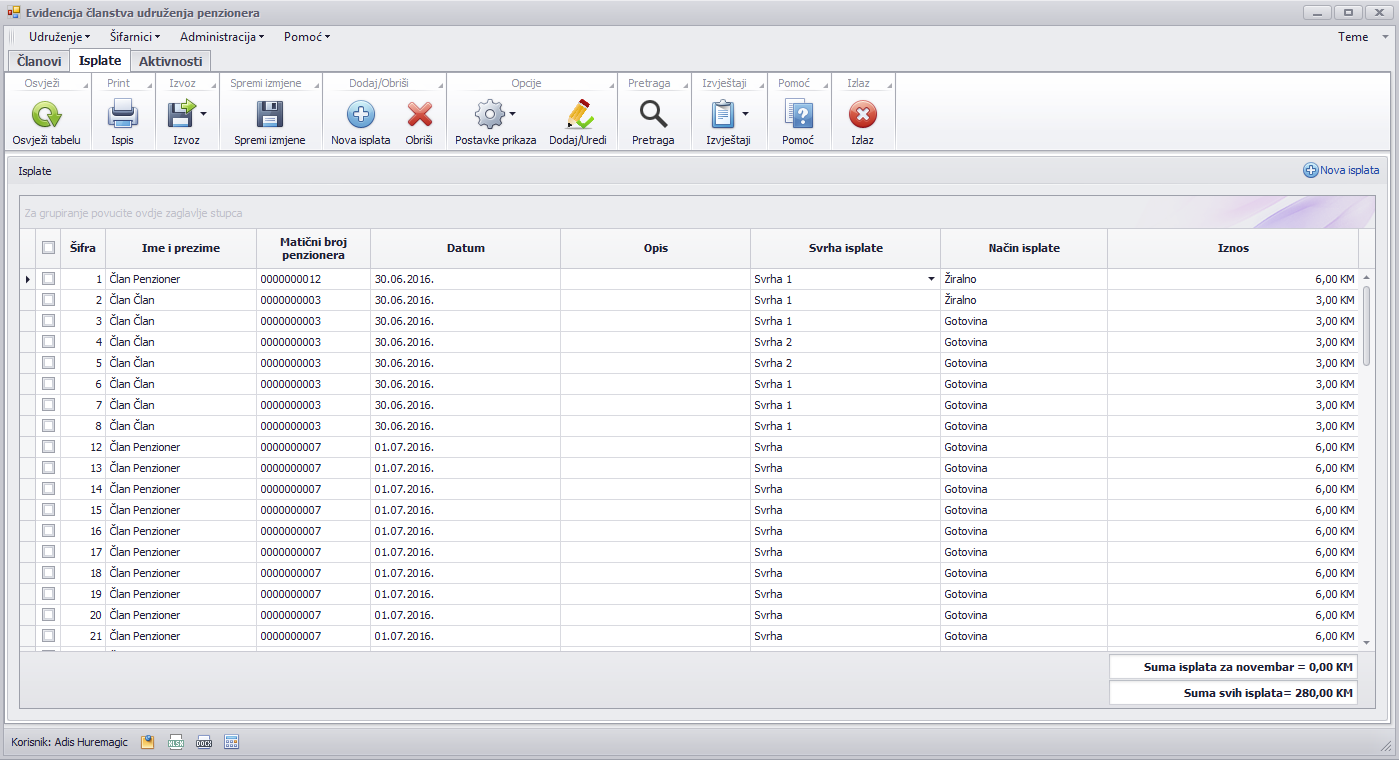Check the checkbox for row with Šifra 21

pos(48,636)
